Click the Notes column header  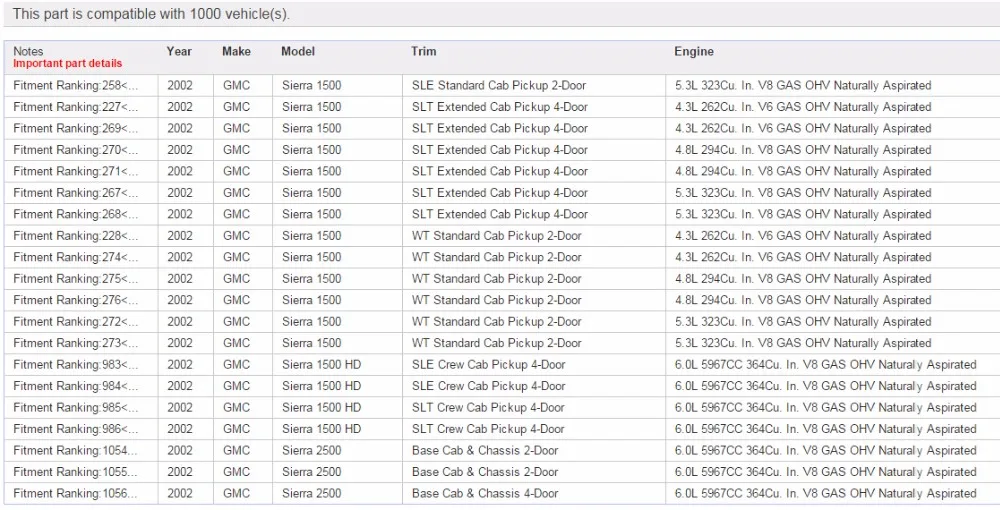[x=28, y=52]
